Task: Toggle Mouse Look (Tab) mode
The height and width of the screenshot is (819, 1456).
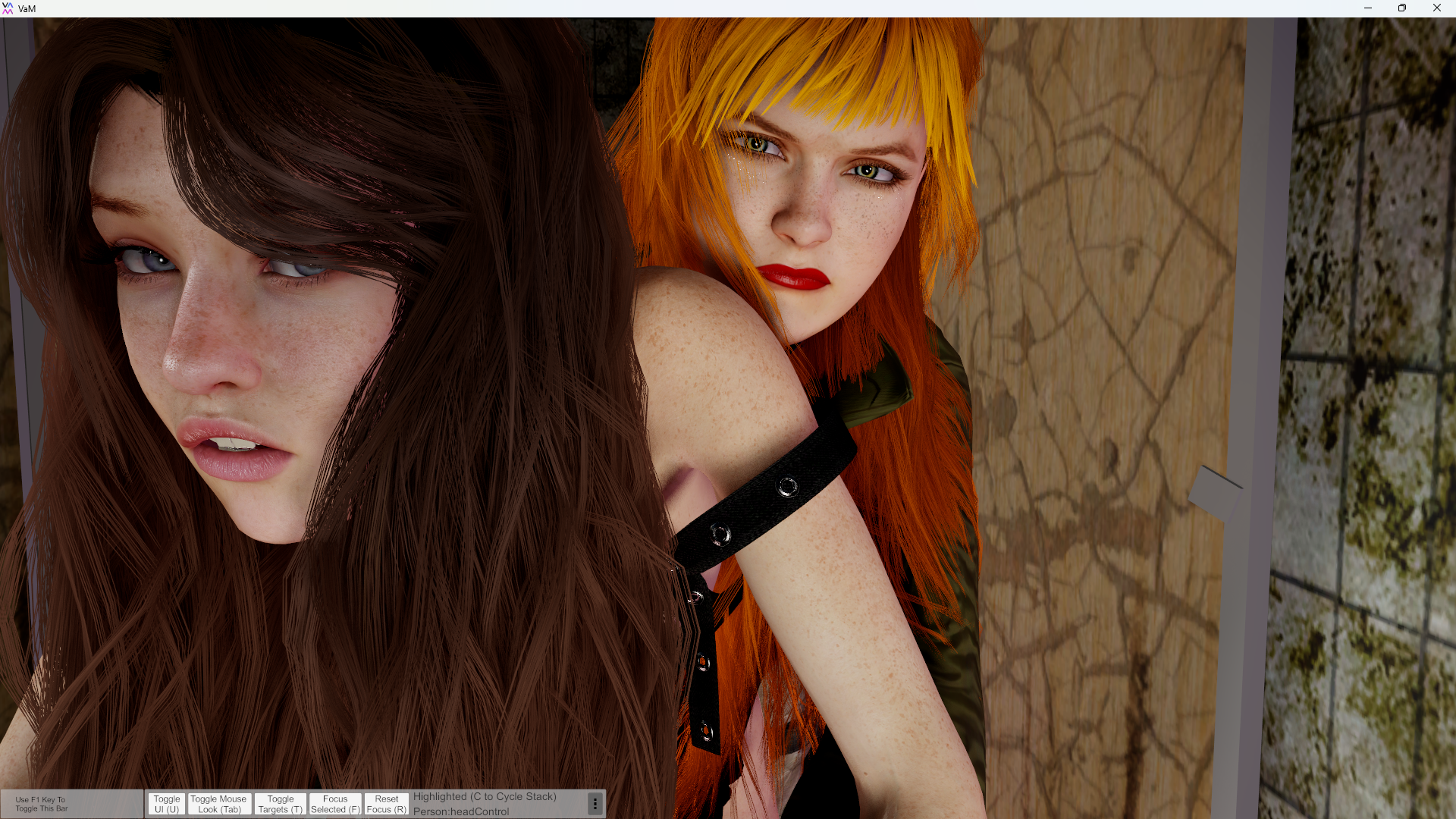Action: (x=218, y=804)
